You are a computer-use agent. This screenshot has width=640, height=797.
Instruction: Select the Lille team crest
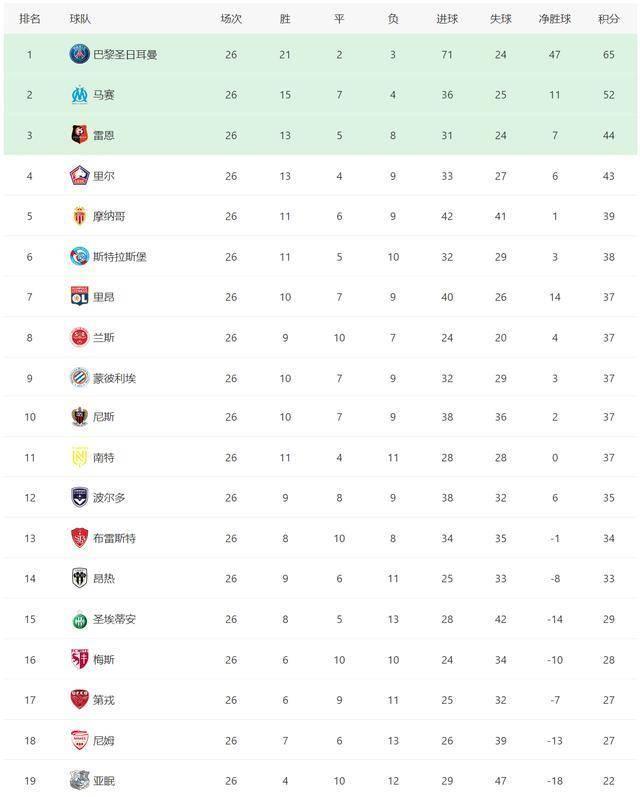click(x=79, y=175)
